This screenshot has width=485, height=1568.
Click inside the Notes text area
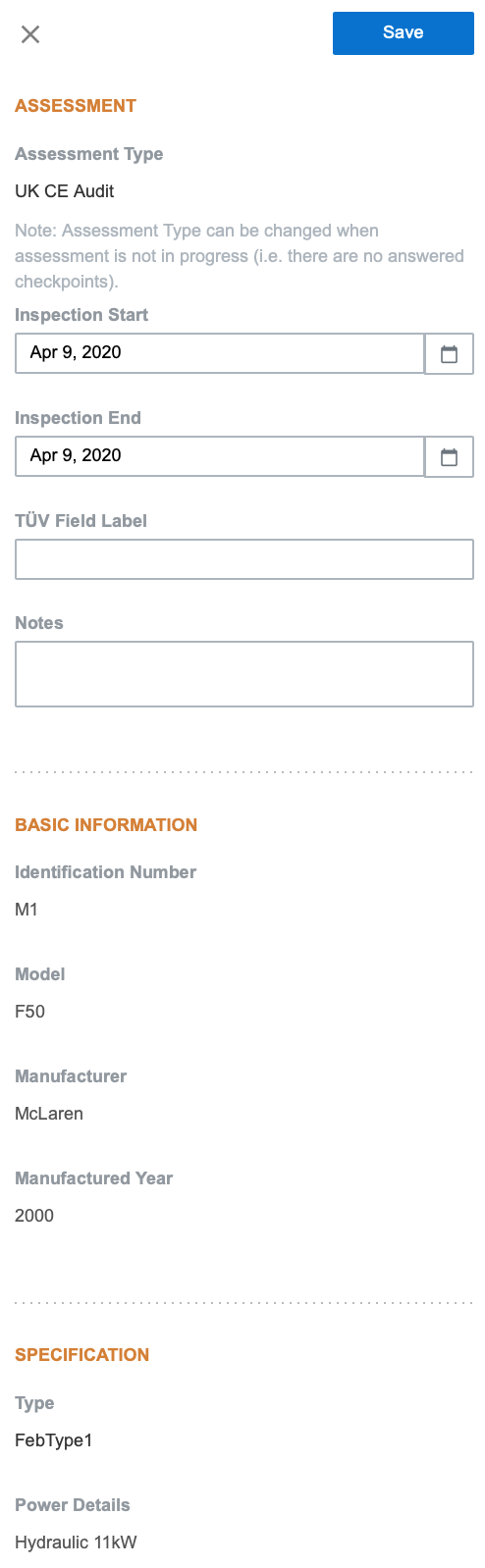(244, 674)
